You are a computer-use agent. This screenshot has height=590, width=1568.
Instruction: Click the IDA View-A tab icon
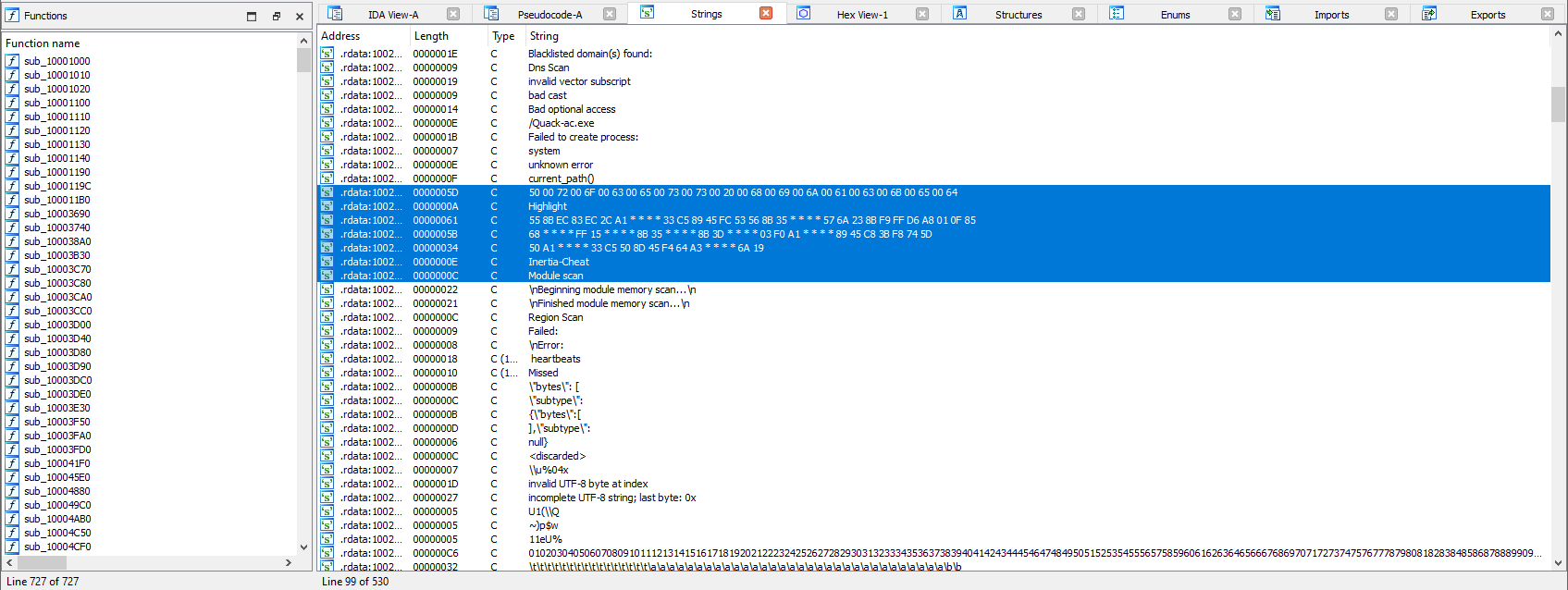(x=335, y=14)
